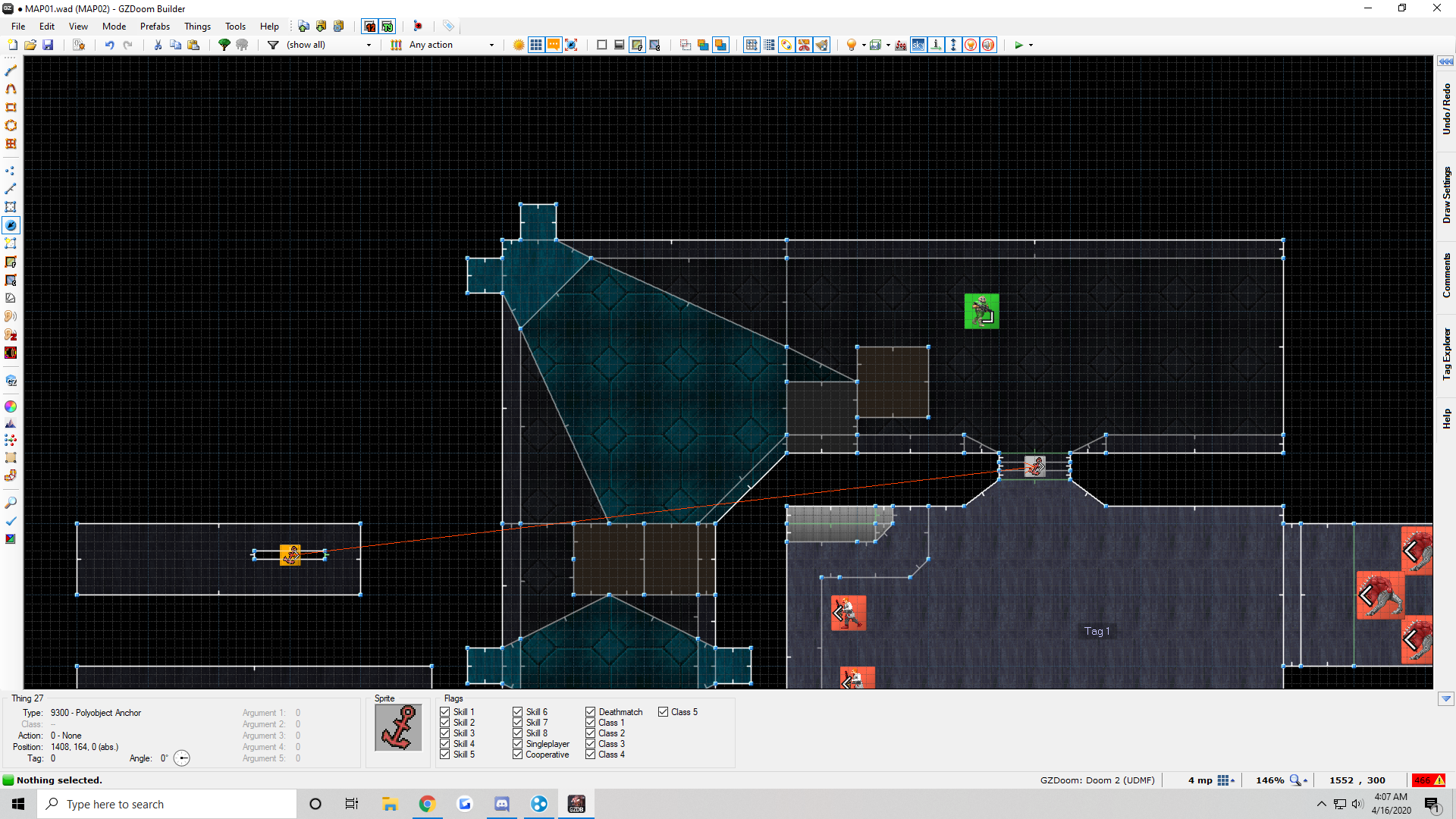Click the Windows search box
The image size is (1456, 819).
pyautogui.click(x=167, y=804)
